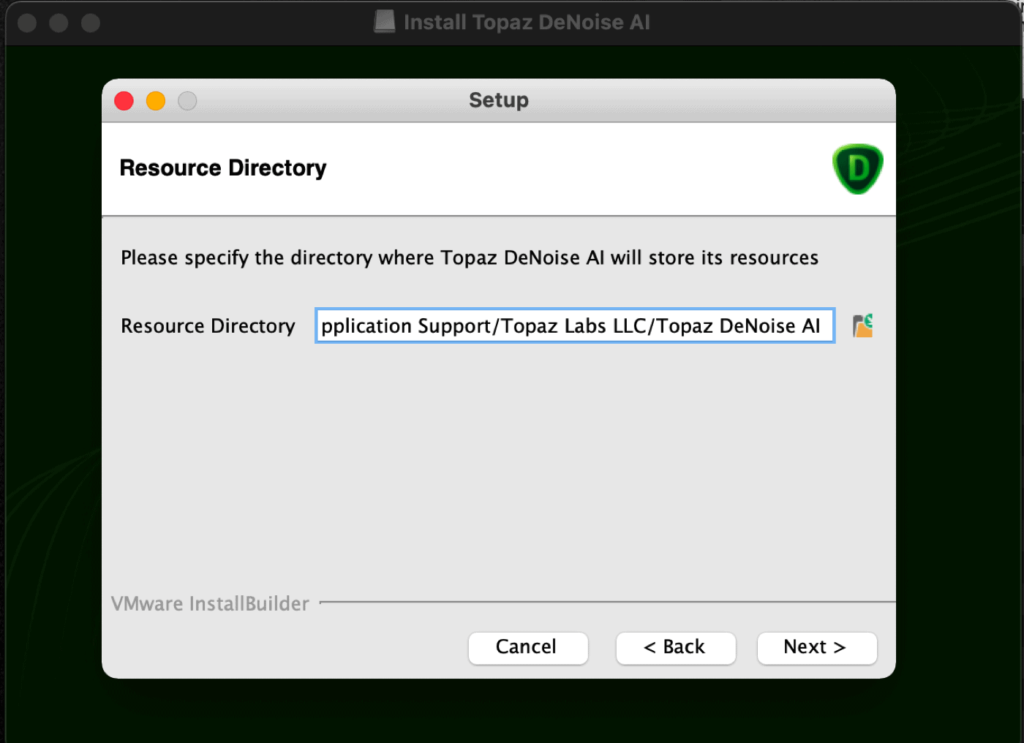
Task: Click the Resource Directory field label
Action: 207,325
